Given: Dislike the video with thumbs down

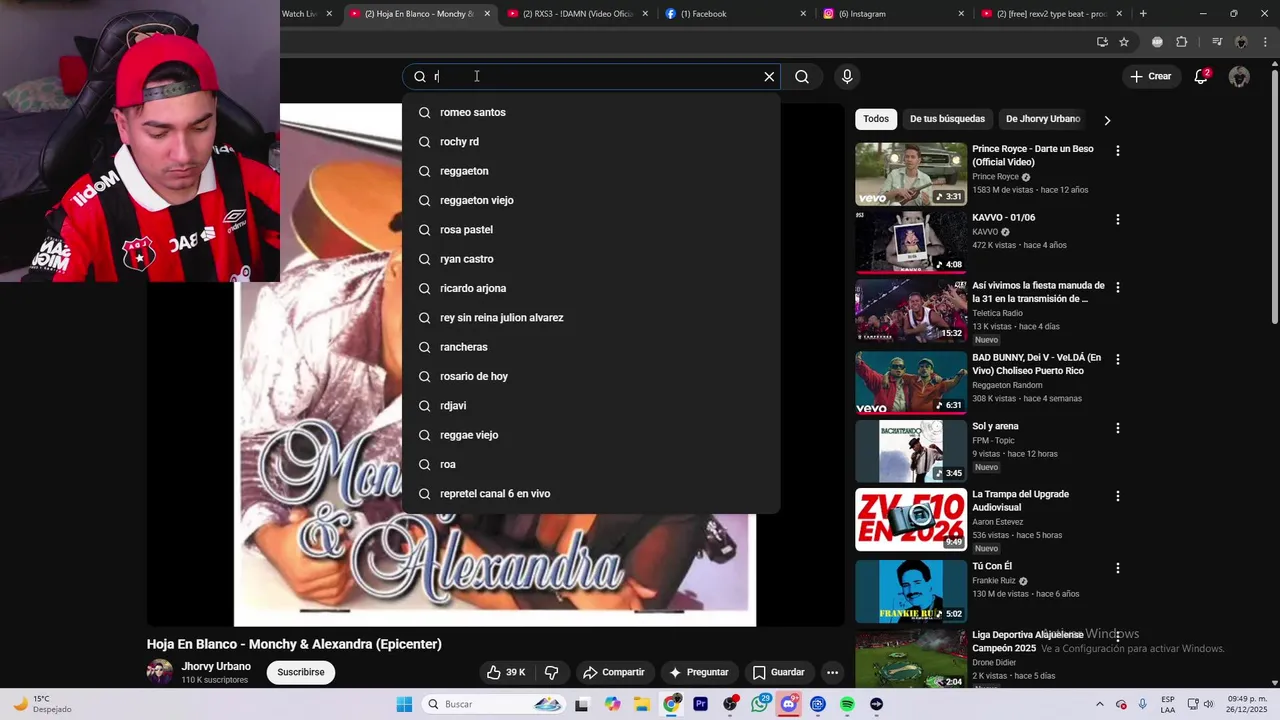Looking at the screenshot, I should click(x=551, y=672).
